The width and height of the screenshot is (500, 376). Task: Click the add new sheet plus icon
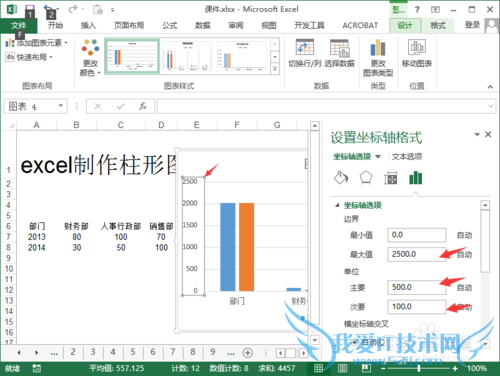[x=248, y=352]
